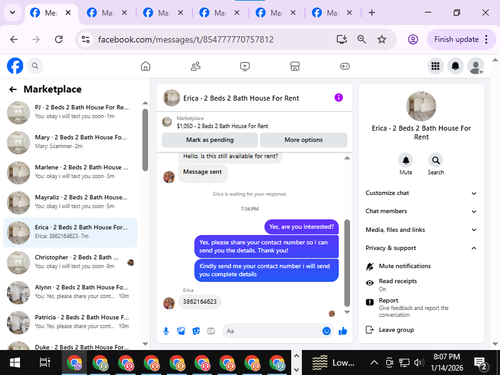The width and height of the screenshot is (500, 375).
Task: Send a thumbs-up like
Action: point(343,331)
